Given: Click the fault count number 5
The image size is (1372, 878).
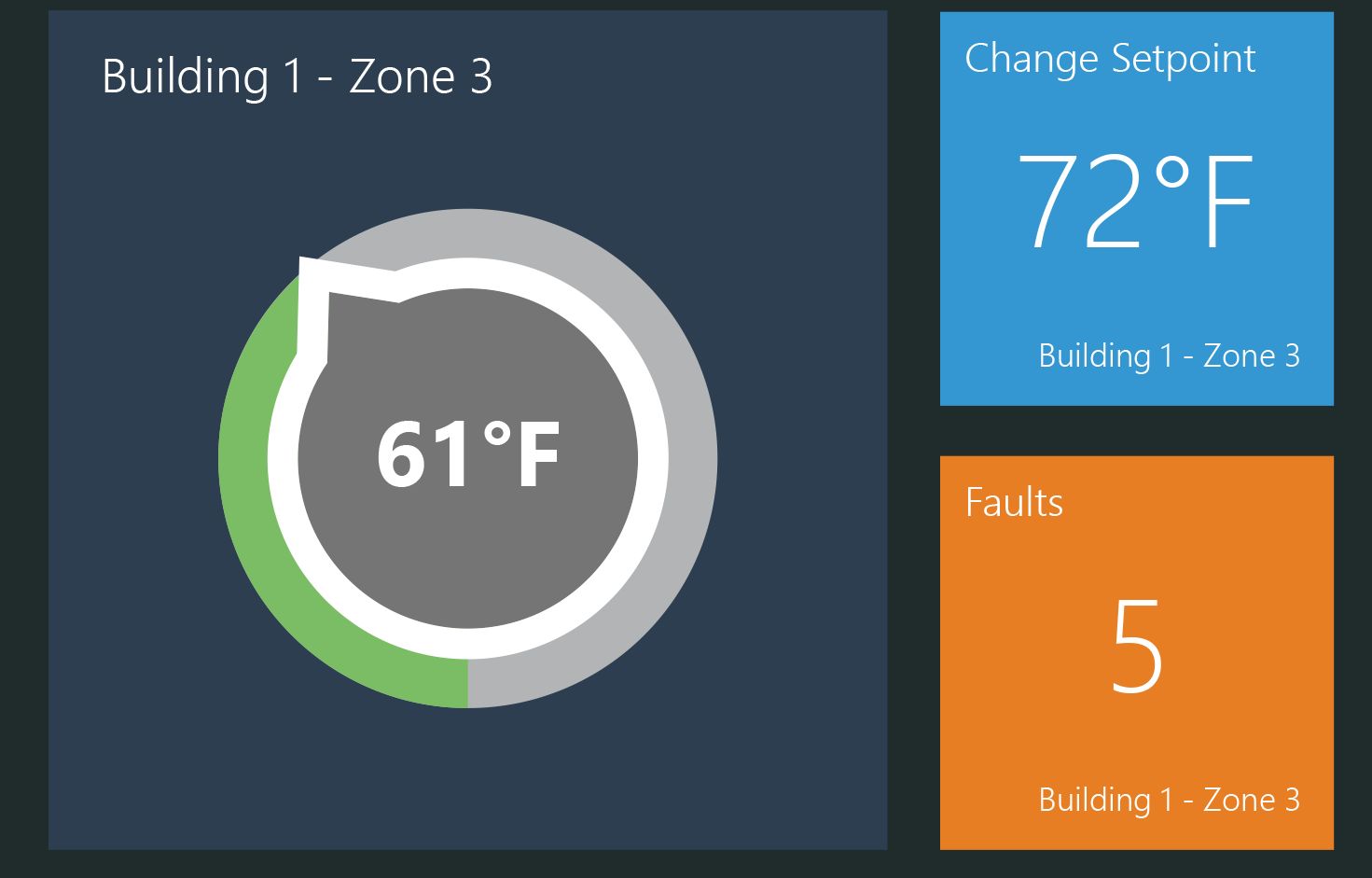Looking at the screenshot, I should tap(1137, 647).
